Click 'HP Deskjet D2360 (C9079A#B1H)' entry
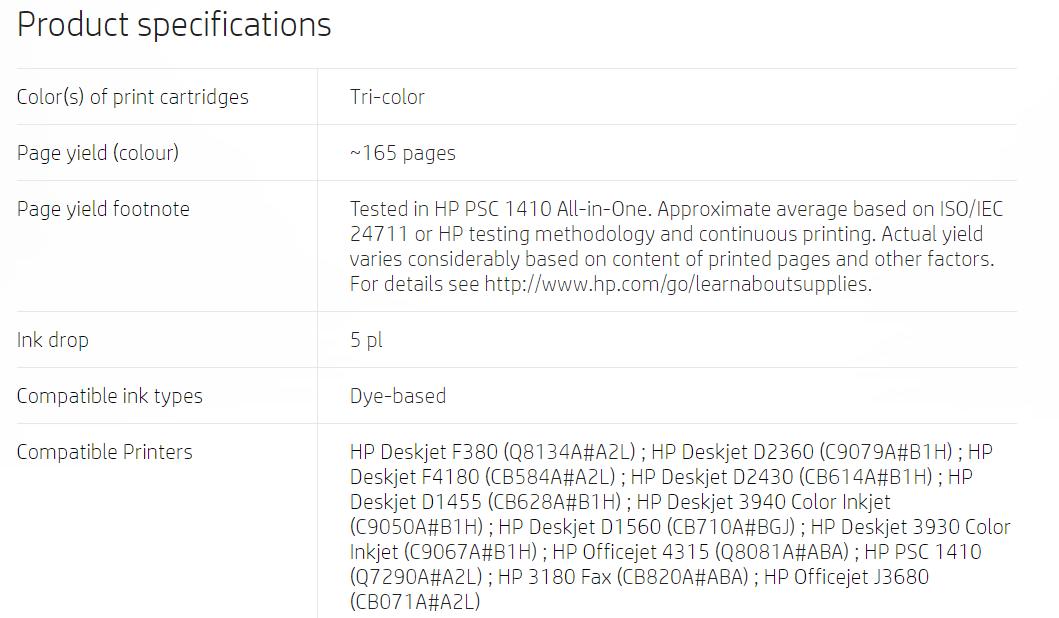This screenshot has height=618, width=1059. pyautogui.click(x=802, y=452)
